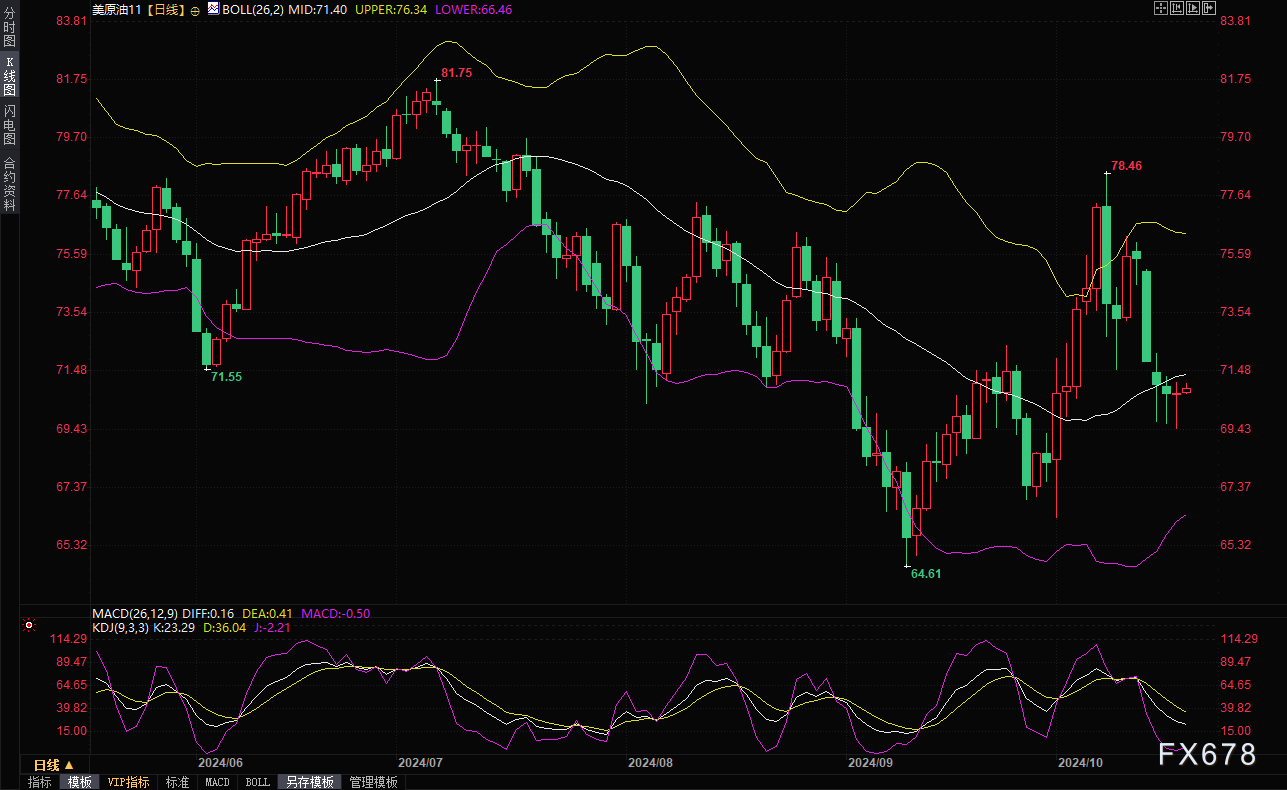This screenshot has height=790, width=1287.
Task: Click the UPPER:76.34 value
Action: (x=391, y=9)
